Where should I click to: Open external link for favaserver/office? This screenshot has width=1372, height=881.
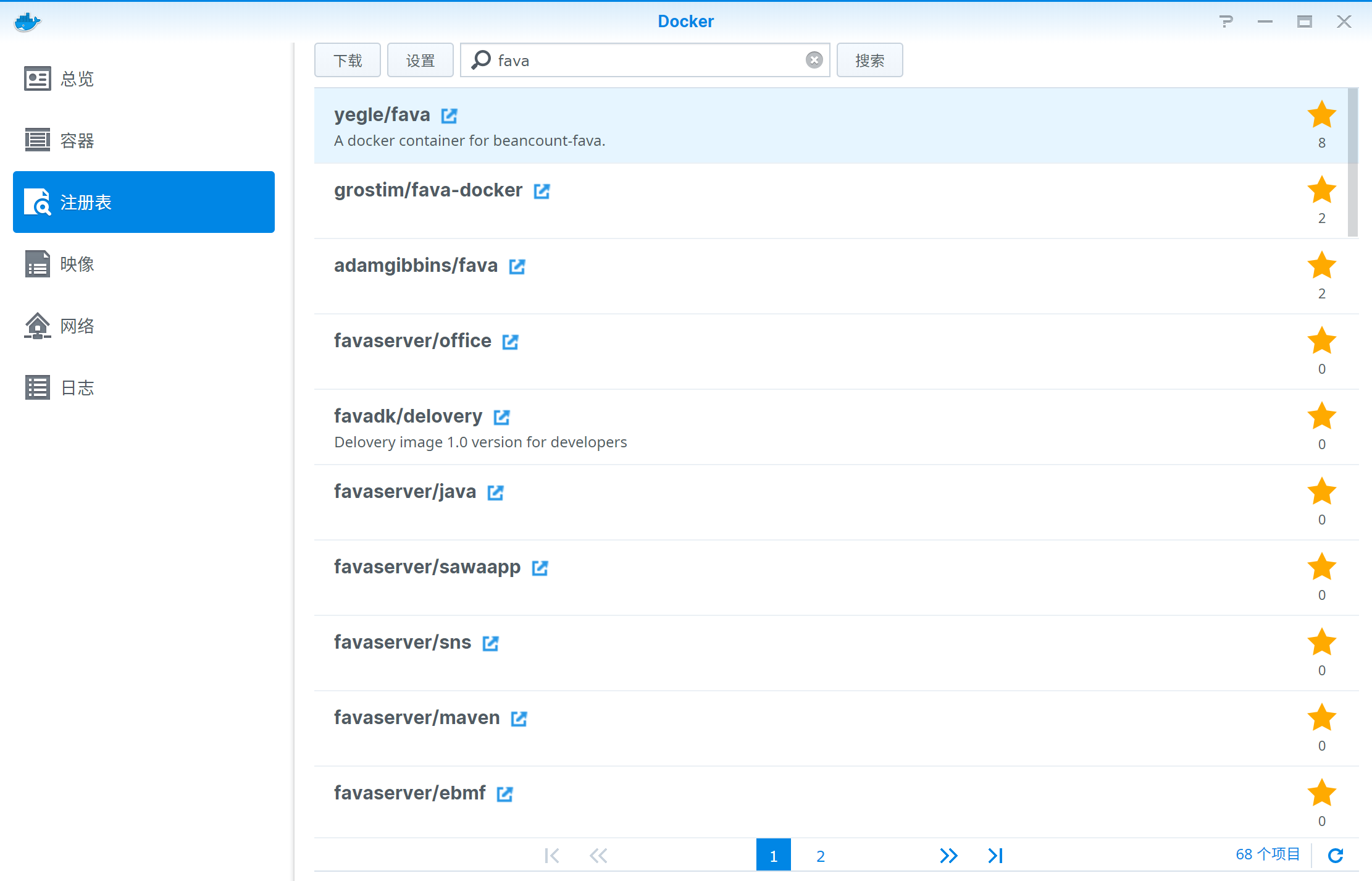pos(510,341)
